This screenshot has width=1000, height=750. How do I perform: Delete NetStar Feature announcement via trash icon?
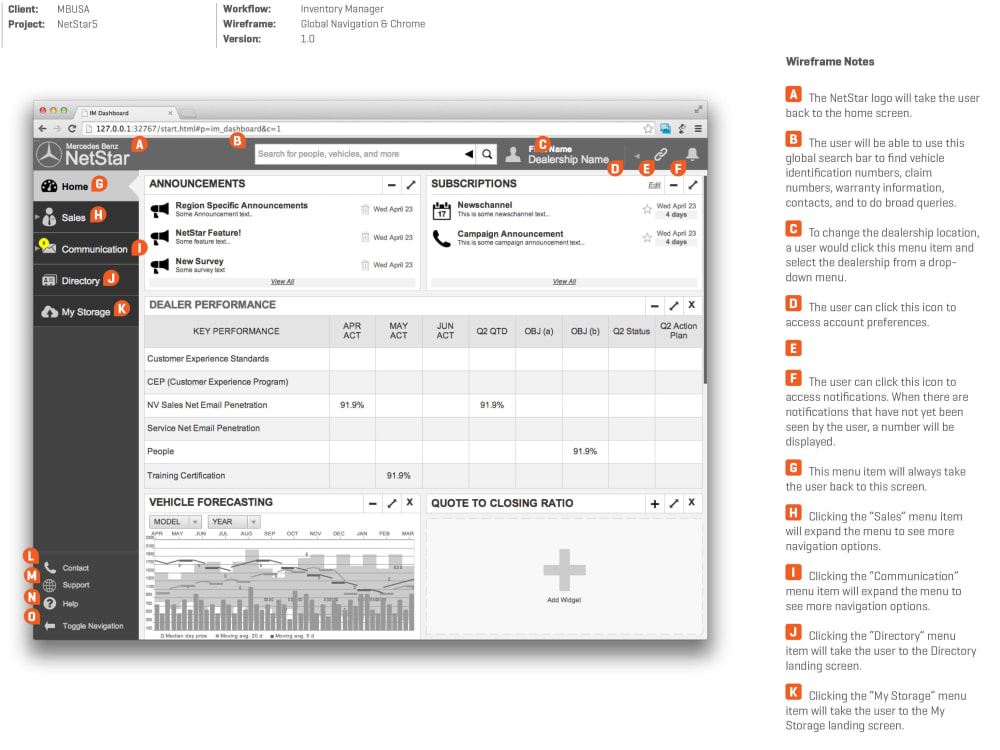pyautogui.click(x=365, y=237)
